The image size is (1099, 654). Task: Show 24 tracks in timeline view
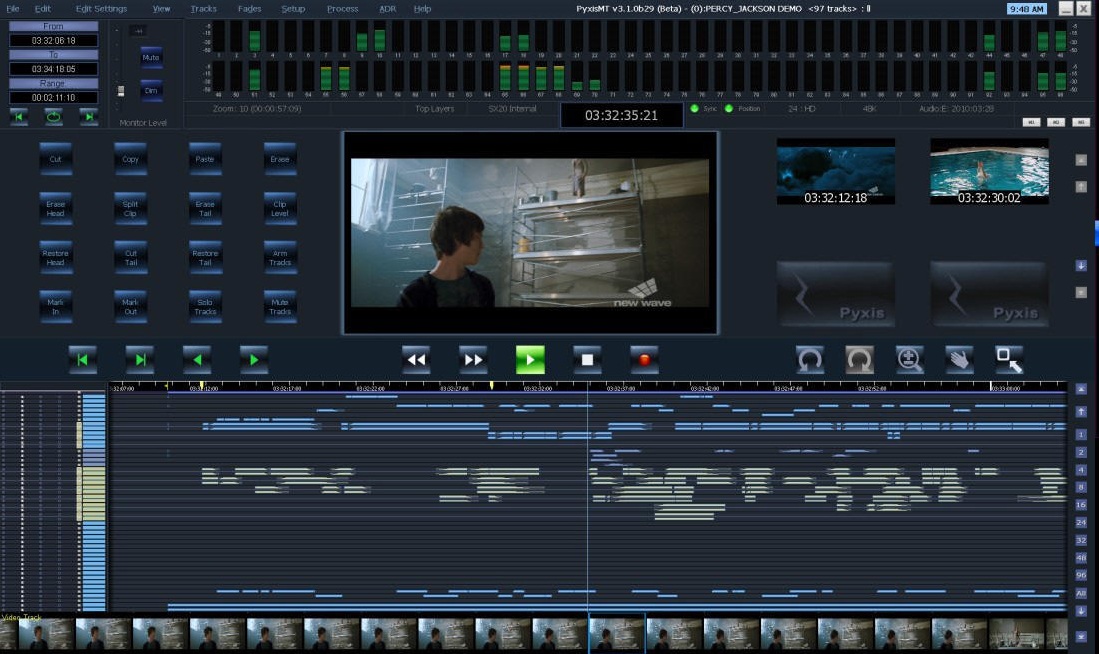(x=1081, y=522)
